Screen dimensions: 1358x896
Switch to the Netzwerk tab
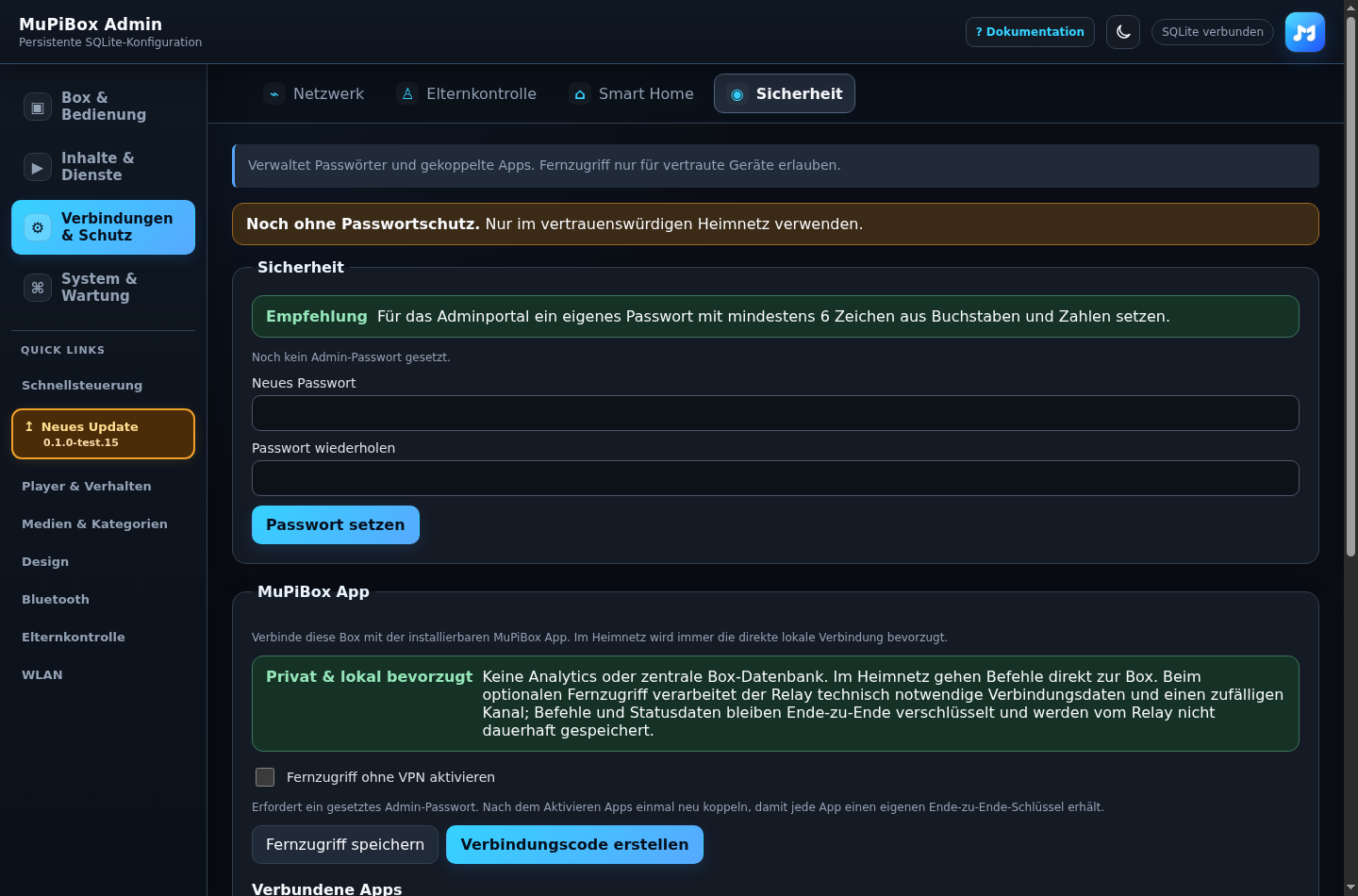314,93
